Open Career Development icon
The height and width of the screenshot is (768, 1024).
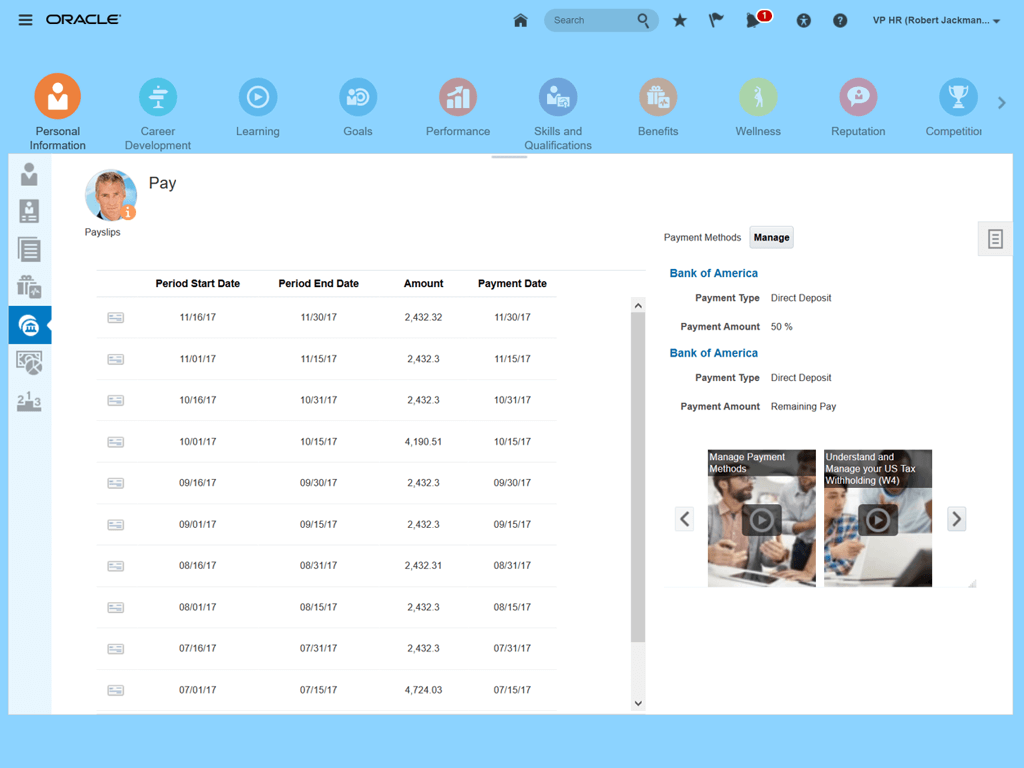[x=158, y=97]
